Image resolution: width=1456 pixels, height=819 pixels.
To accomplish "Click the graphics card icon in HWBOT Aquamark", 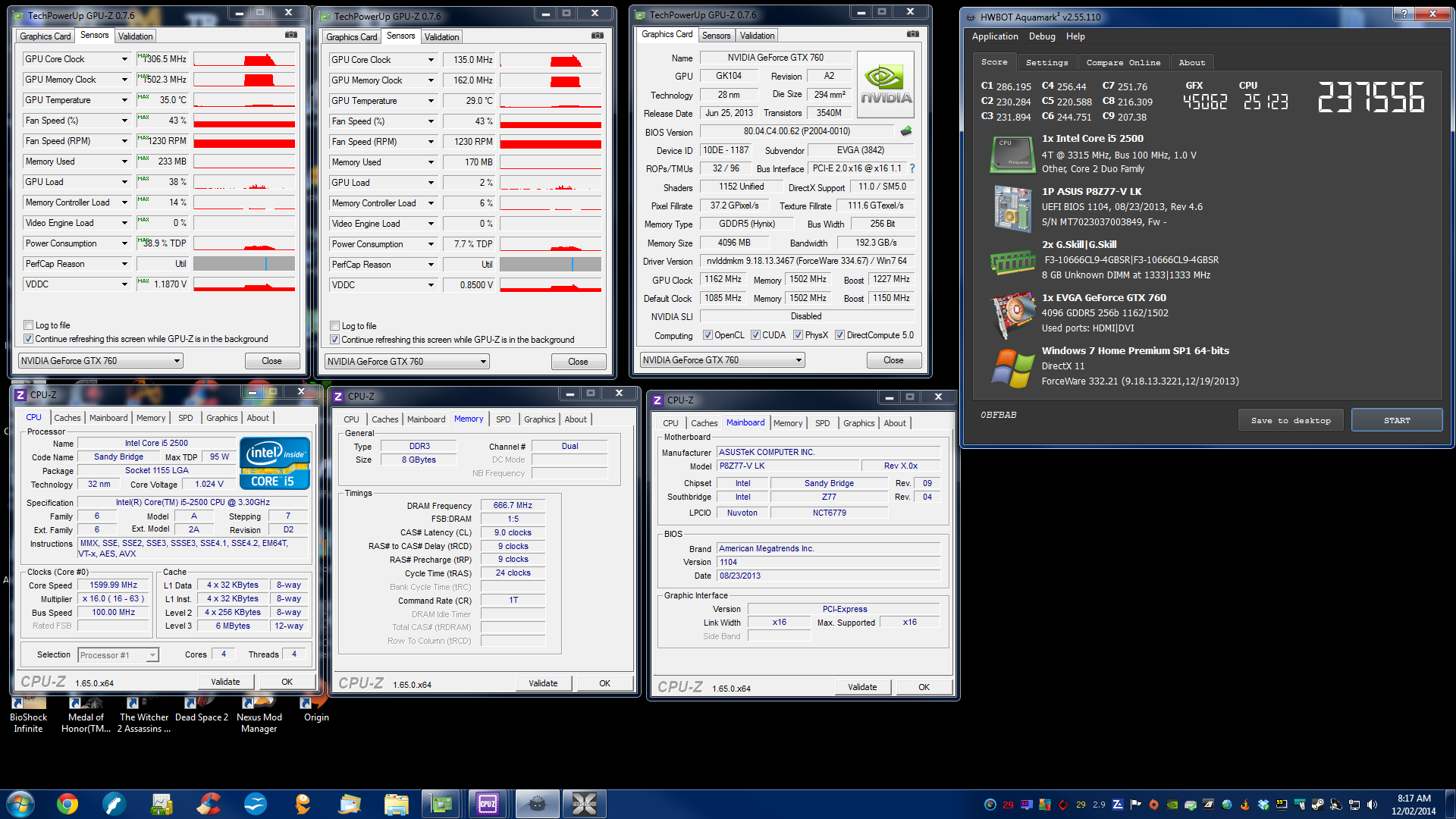I will (1012, 315).
